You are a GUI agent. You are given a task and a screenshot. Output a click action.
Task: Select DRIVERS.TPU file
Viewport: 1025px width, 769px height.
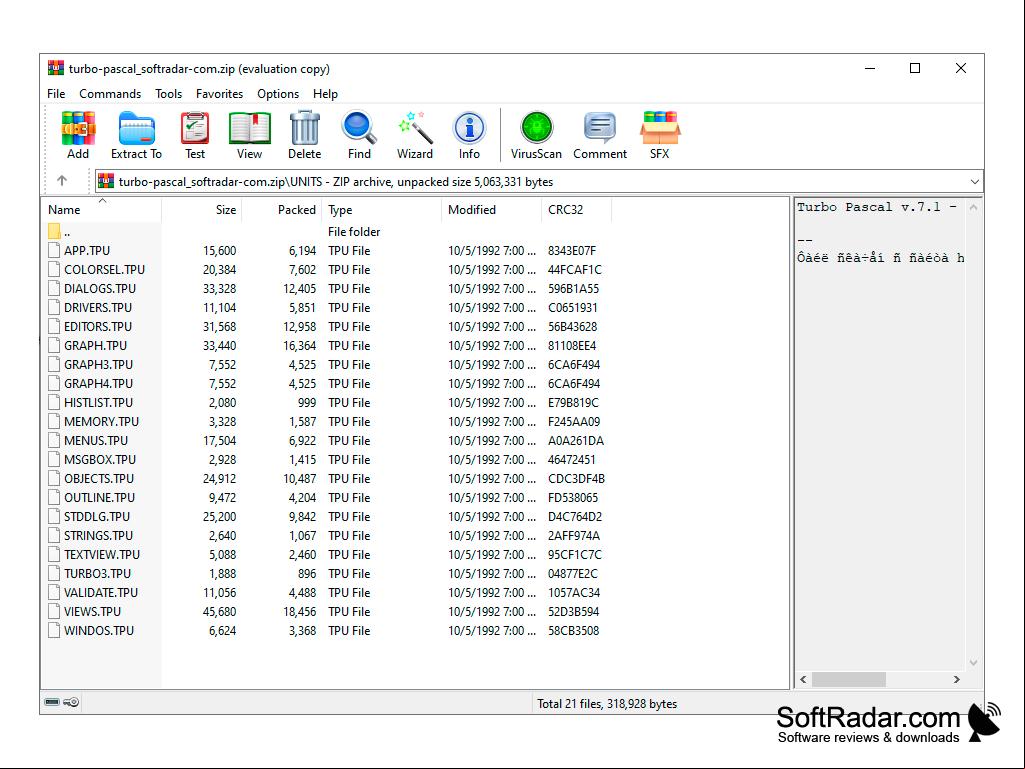[x=97, y=307]
